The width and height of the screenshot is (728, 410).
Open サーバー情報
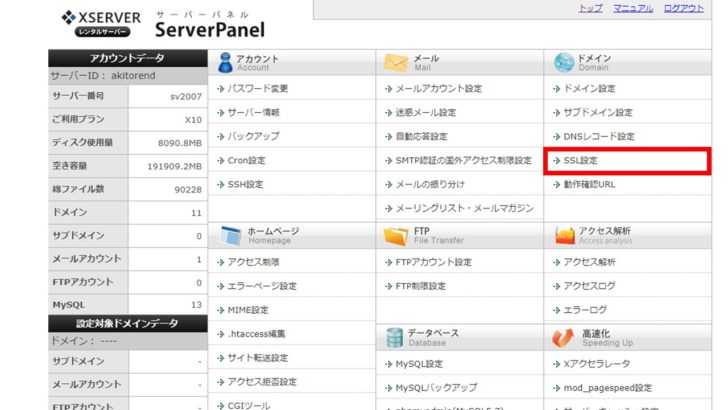[254, 112]
